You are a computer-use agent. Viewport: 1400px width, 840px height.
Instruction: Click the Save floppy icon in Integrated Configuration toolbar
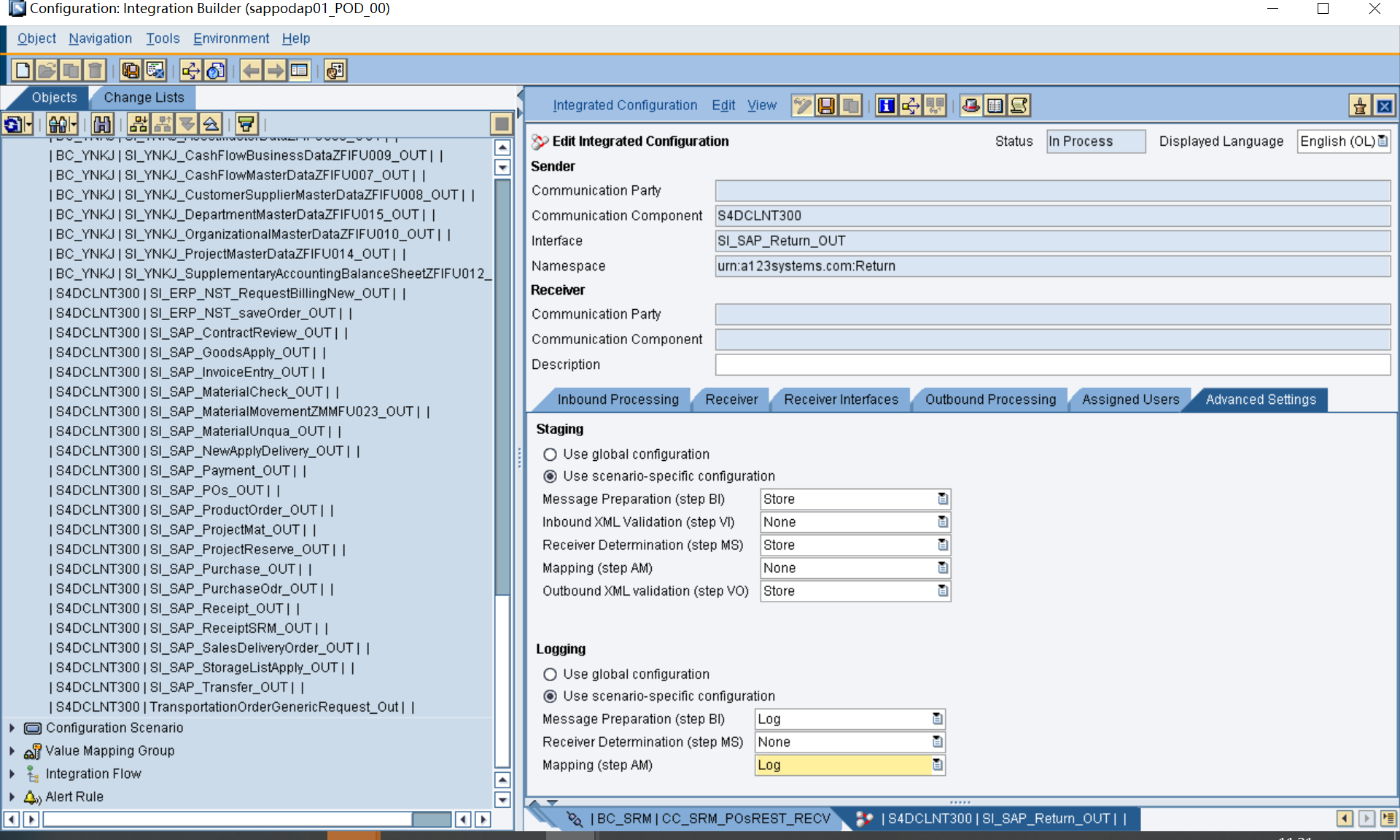point(826,106)
